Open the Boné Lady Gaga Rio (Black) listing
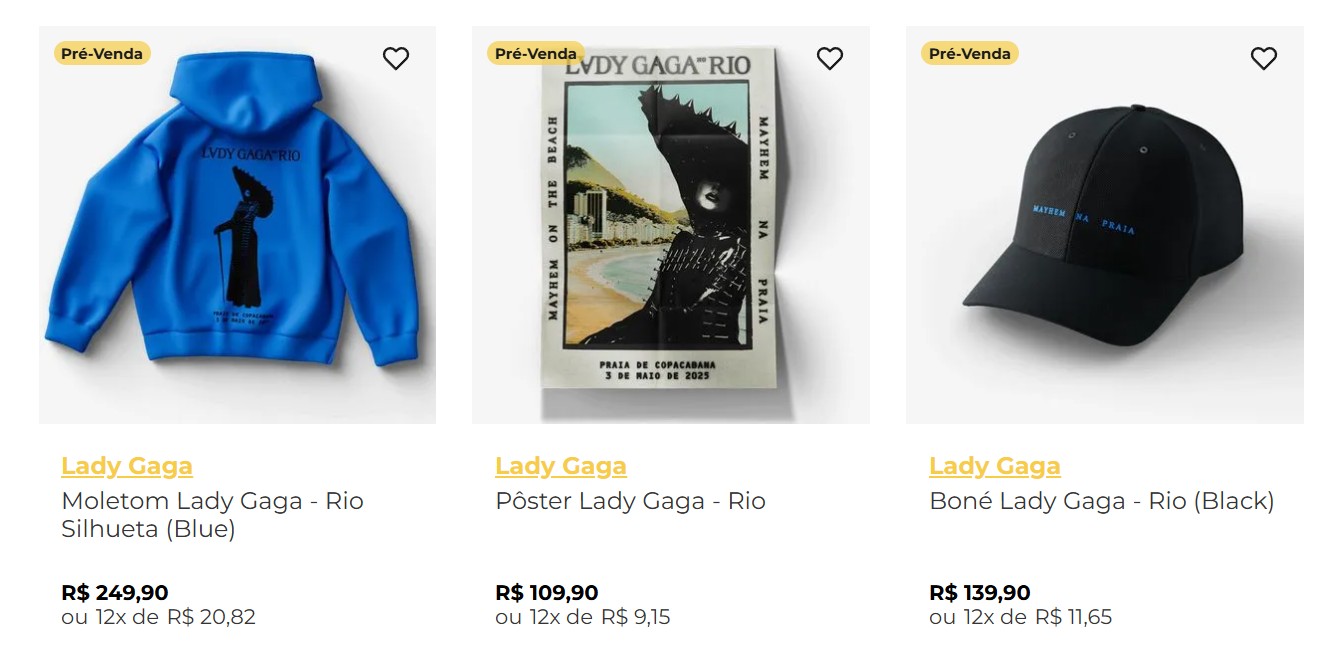This screenshot has width=1333, height=663. pyautogui.click(x=1102, y=501)
